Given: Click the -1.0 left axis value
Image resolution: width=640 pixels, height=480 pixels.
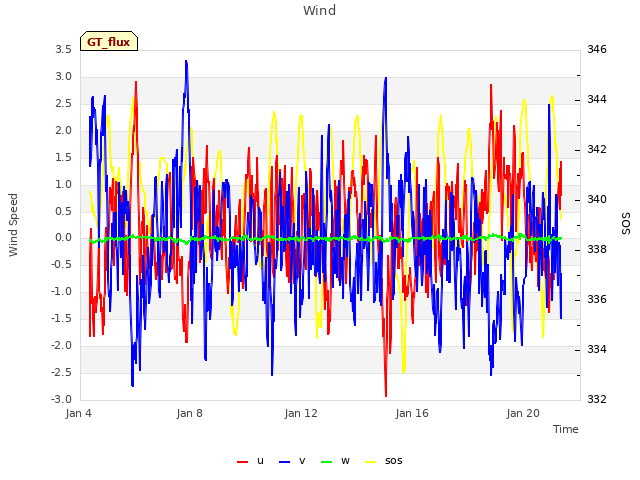Looking at the screenshot, I should pos(61,292).
